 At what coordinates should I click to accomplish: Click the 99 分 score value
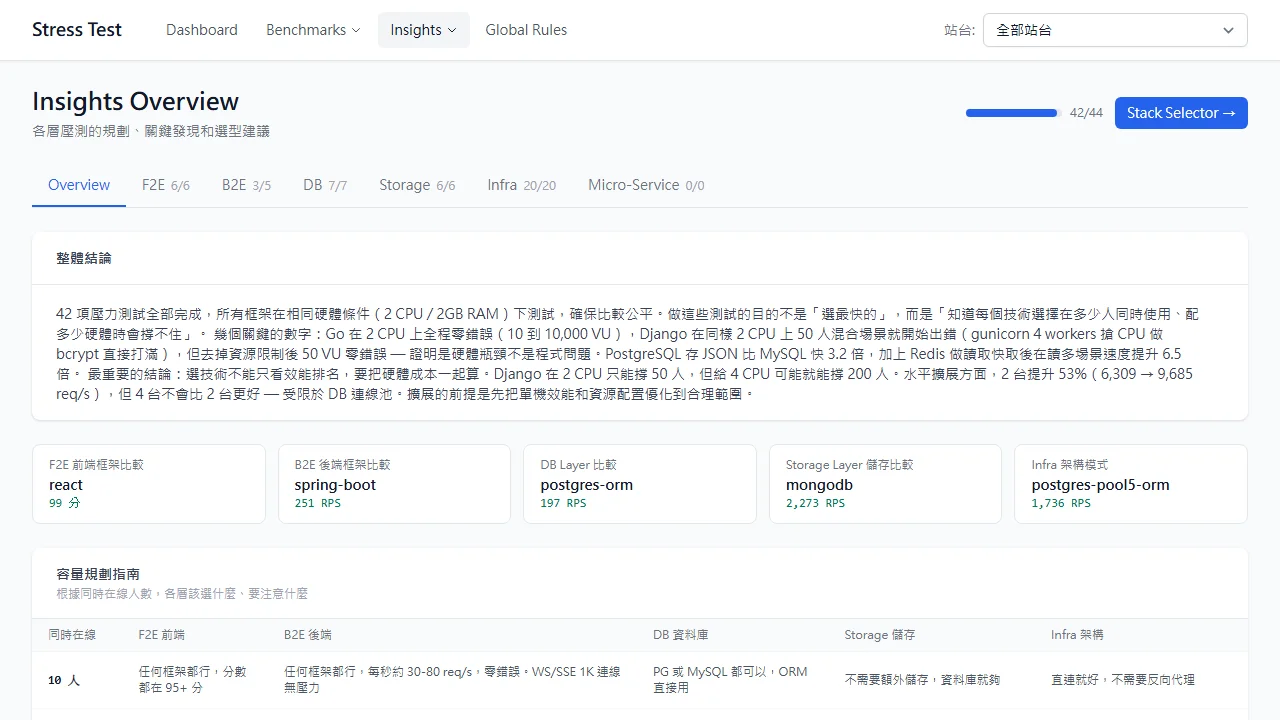pyautogui.click(x=64, y=503)
